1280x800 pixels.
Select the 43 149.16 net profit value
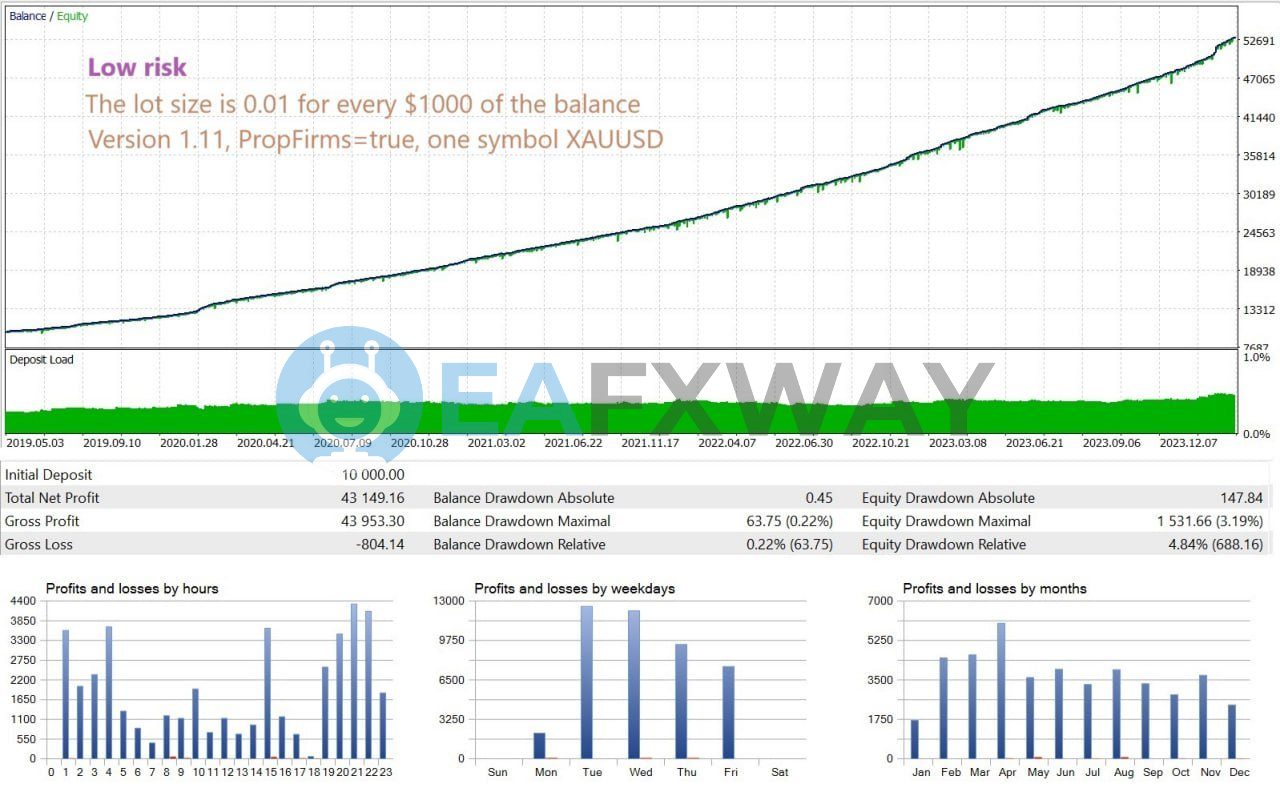click(372, 498)
